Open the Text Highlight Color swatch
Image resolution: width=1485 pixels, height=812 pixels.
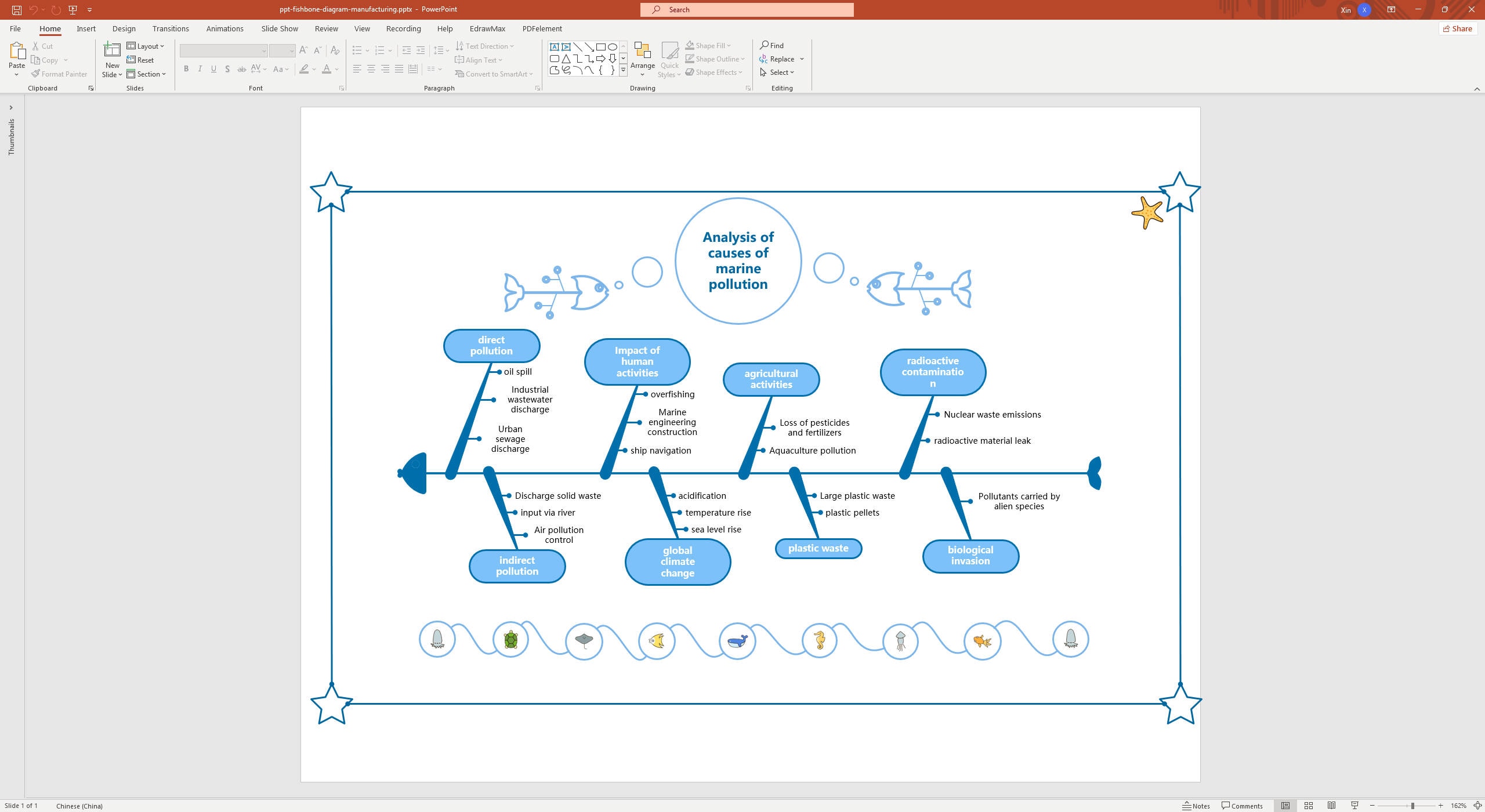coord(304,69)
